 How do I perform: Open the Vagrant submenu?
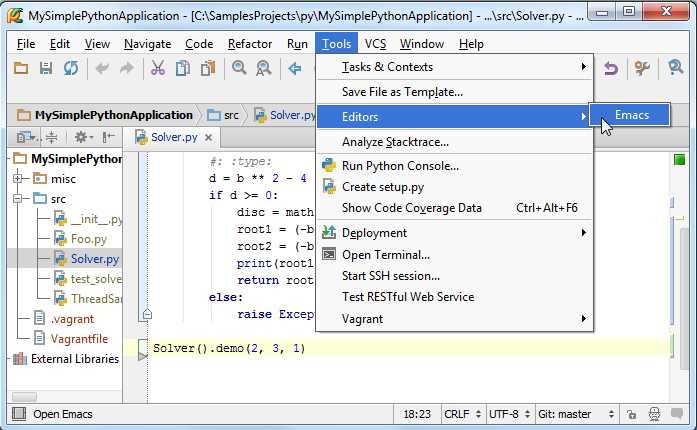click(455, 319)
